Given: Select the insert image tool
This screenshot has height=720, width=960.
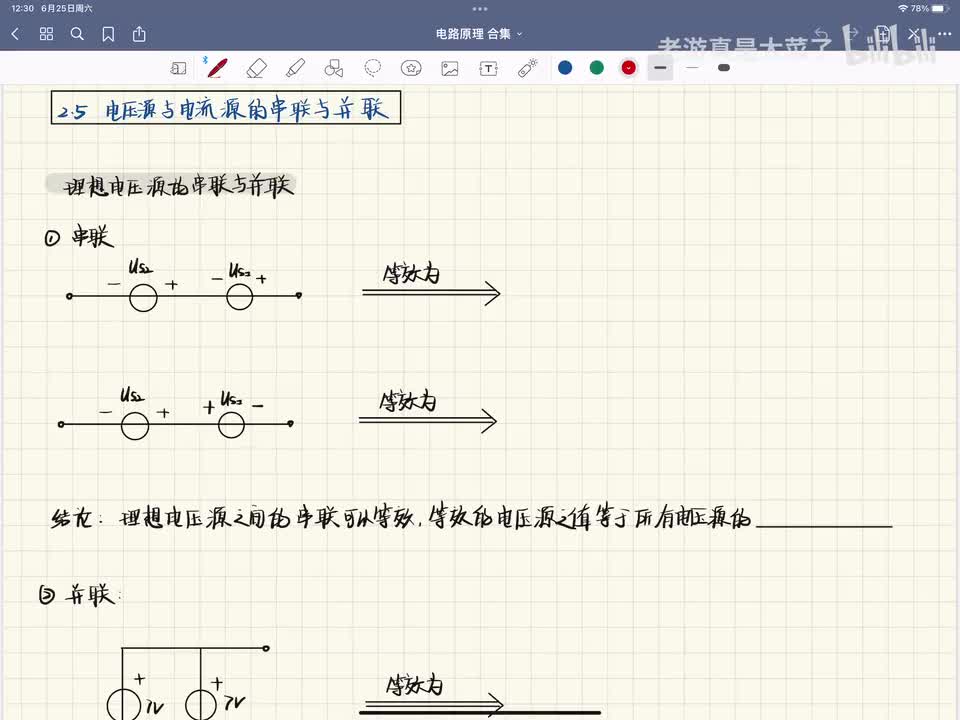Looking at the screenshot, I should pos(450,68).
